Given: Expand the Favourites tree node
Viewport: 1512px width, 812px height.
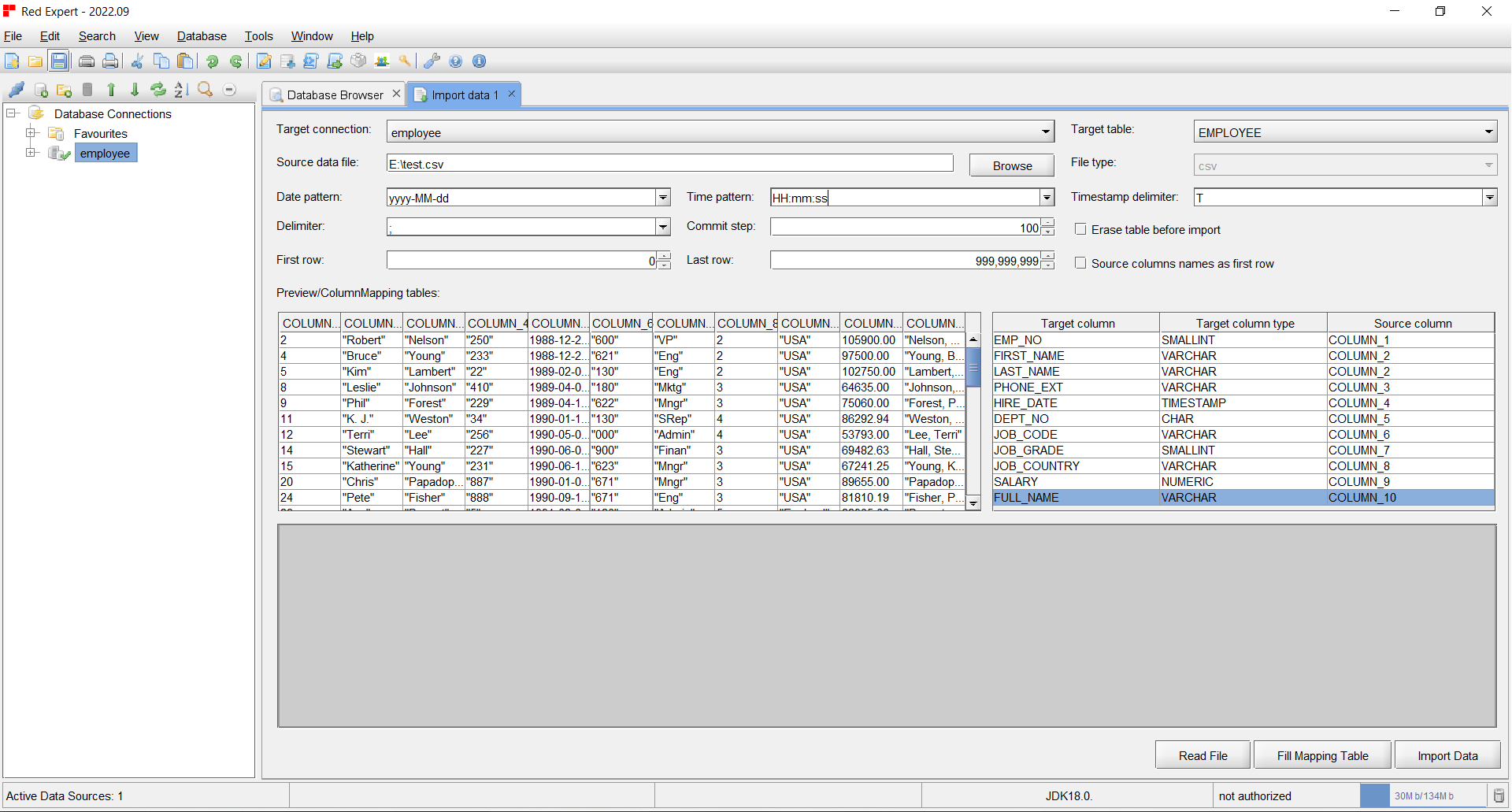Looking at the screenshot, I should coord(31,133).
